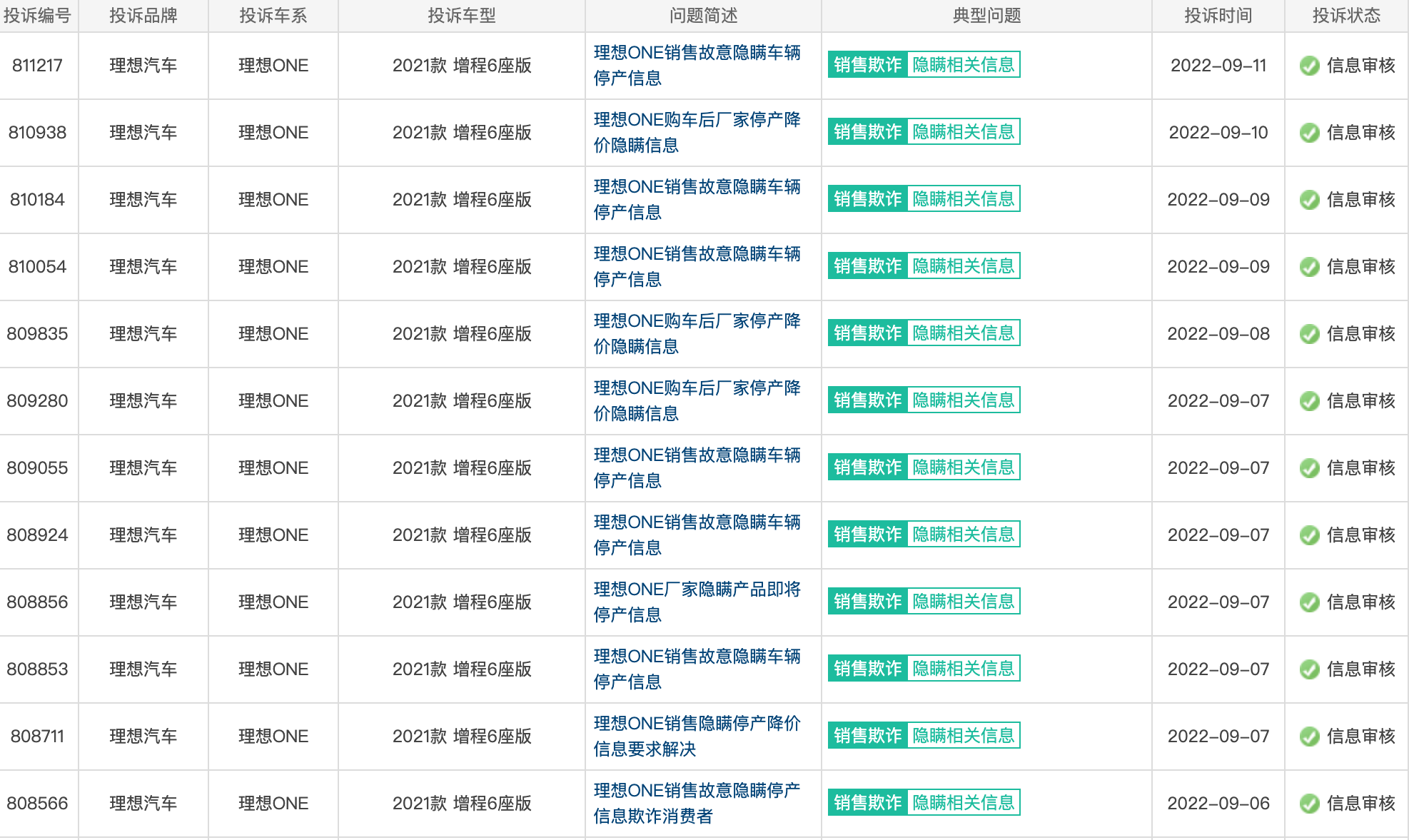Viewport: 1409px width, 840px height.
Task: Click the 典型问题 column header
Action: tap(987, 16)
